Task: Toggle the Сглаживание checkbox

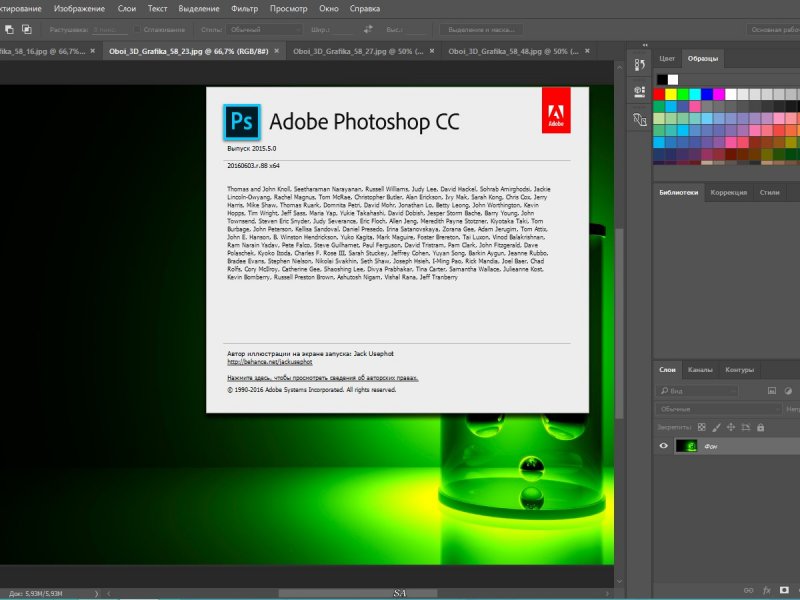Action: tap(137, 30)
